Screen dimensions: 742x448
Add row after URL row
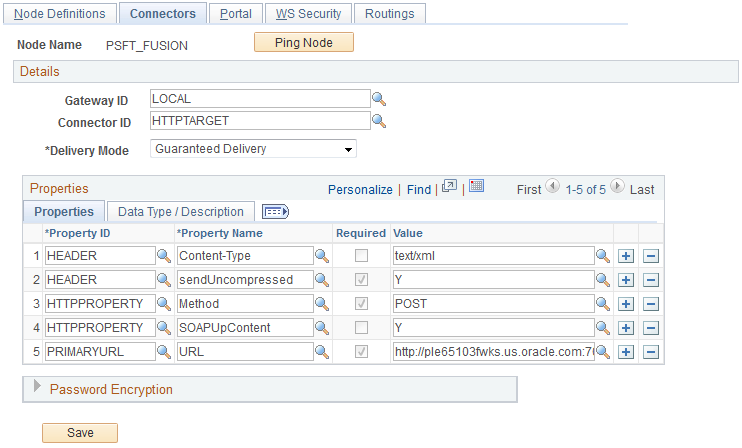click(626, 352)
